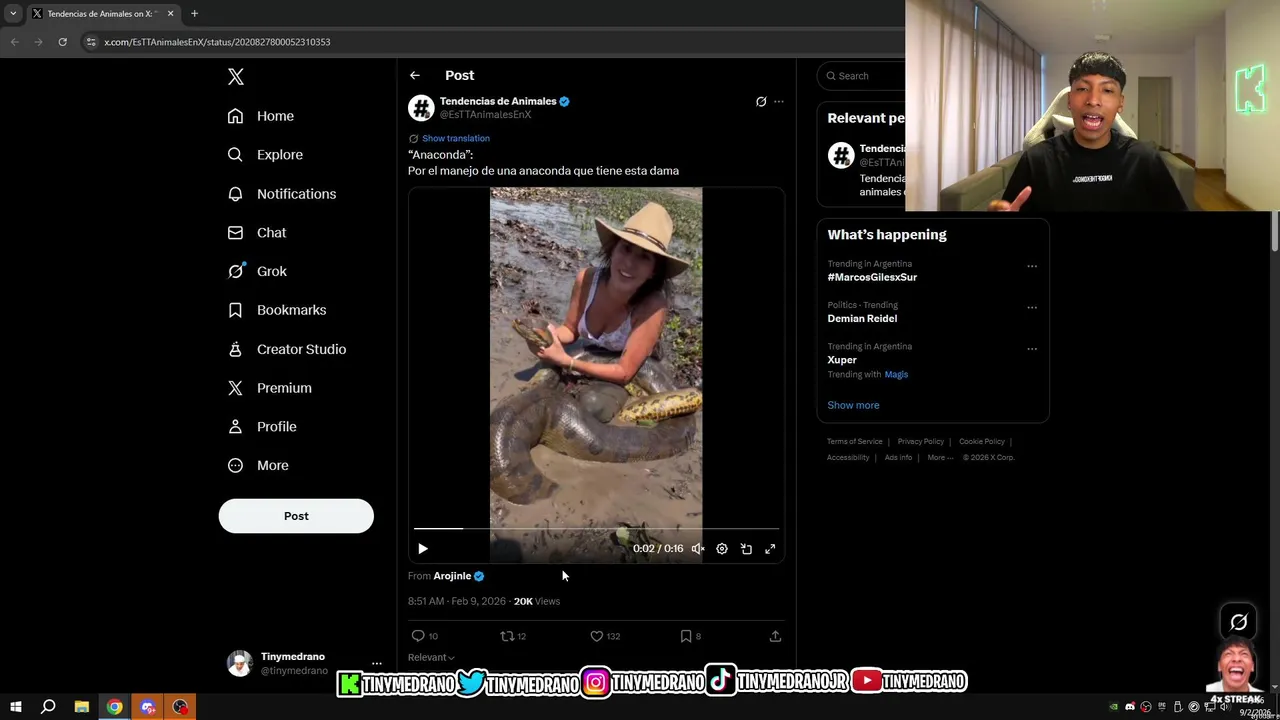Click the X logo in the sidebar
The width and height of the screenshot is (1280, 720).
coord(235,77)
